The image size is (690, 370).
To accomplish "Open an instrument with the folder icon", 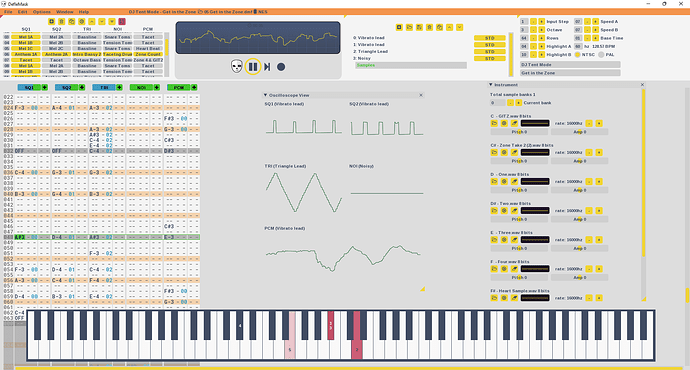I will (409, 27).
